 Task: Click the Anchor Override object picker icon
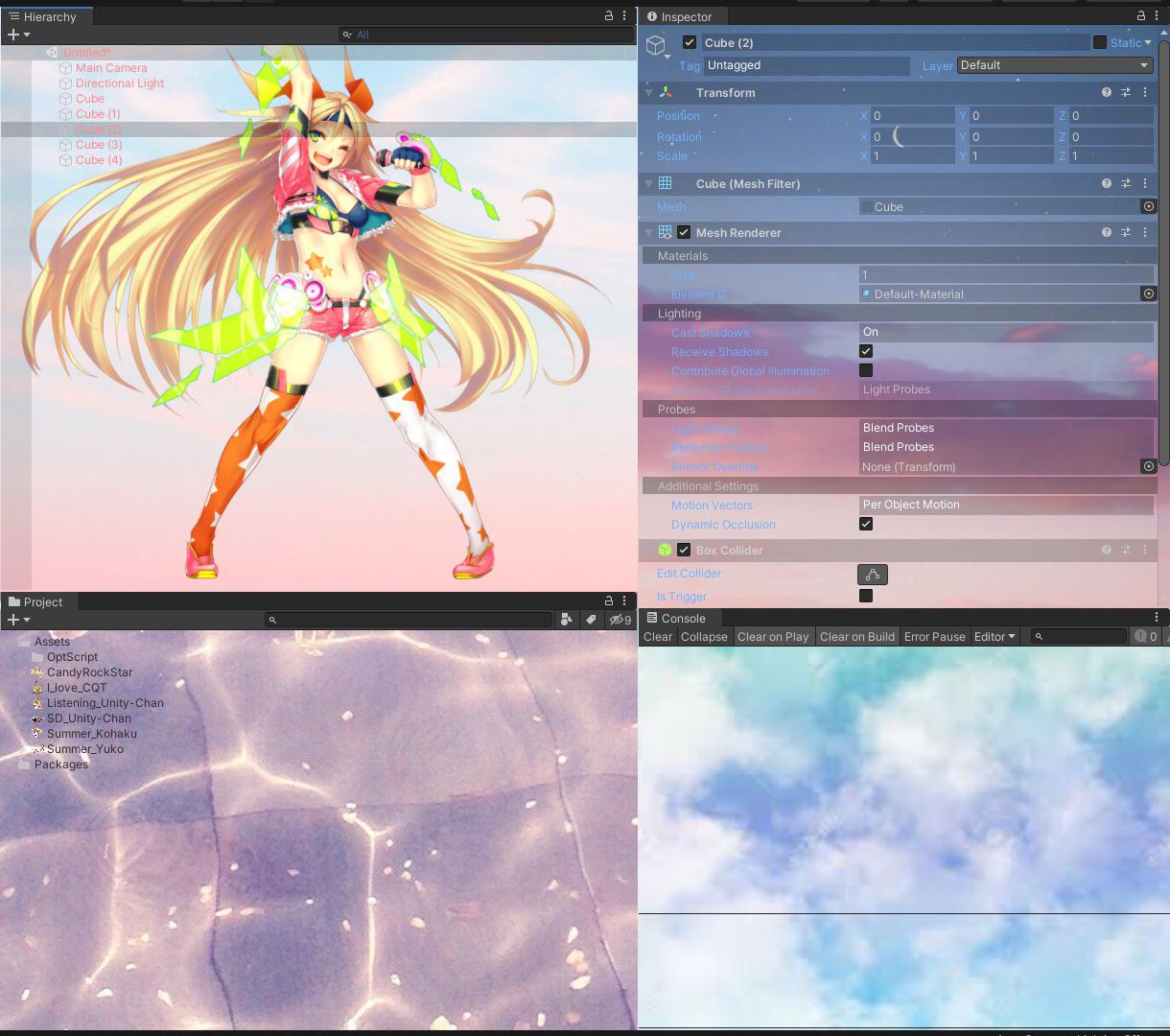coord(1148,466)
